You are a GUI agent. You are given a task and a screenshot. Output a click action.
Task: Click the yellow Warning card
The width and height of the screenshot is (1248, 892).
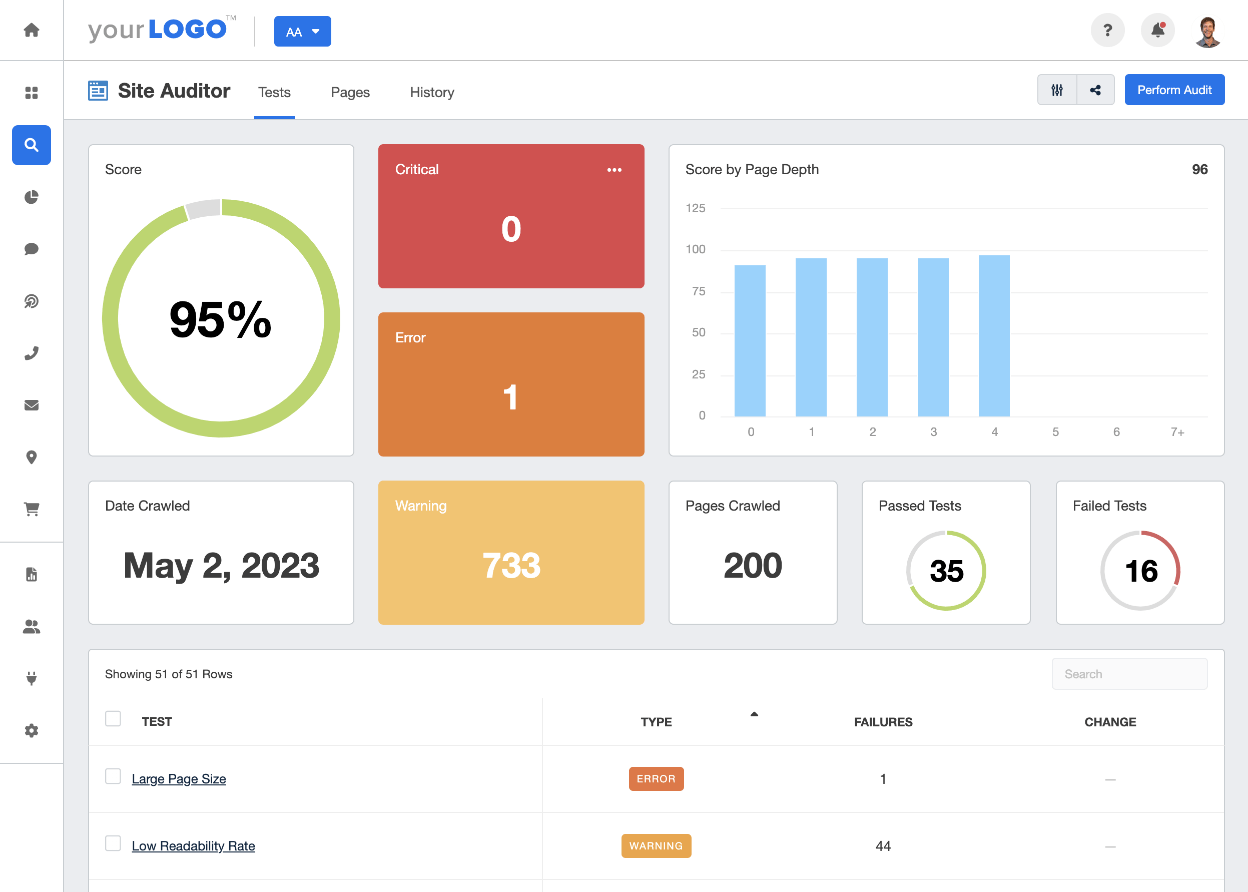511,553
